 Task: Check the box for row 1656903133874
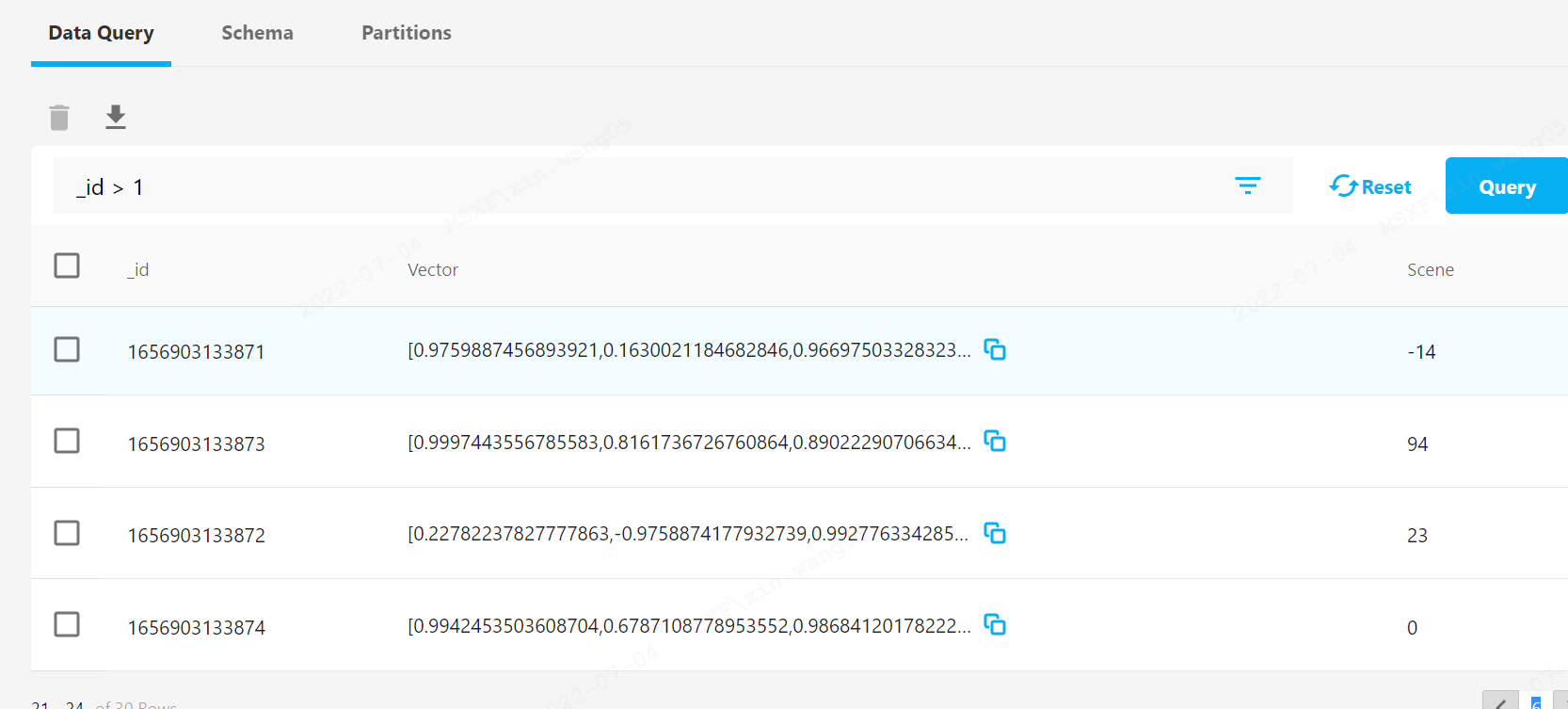(x=67, y=624)
